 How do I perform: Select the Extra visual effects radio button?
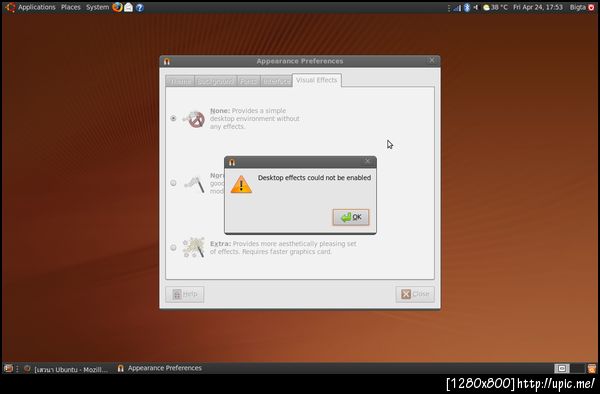(173, 247)
